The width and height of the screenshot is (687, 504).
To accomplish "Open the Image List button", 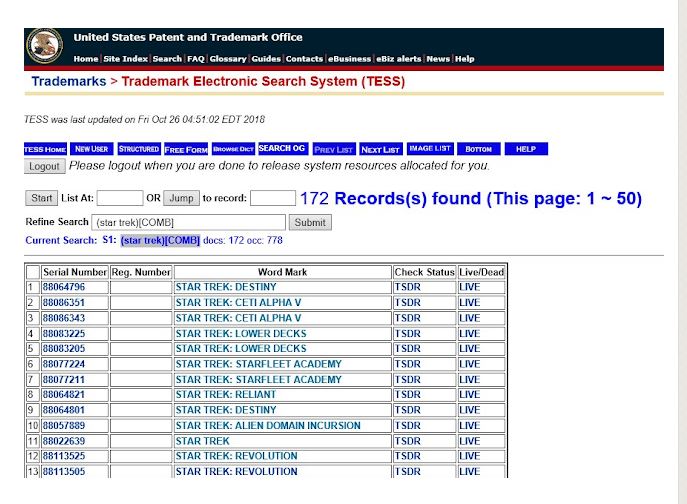I will (x=430, y=149).
